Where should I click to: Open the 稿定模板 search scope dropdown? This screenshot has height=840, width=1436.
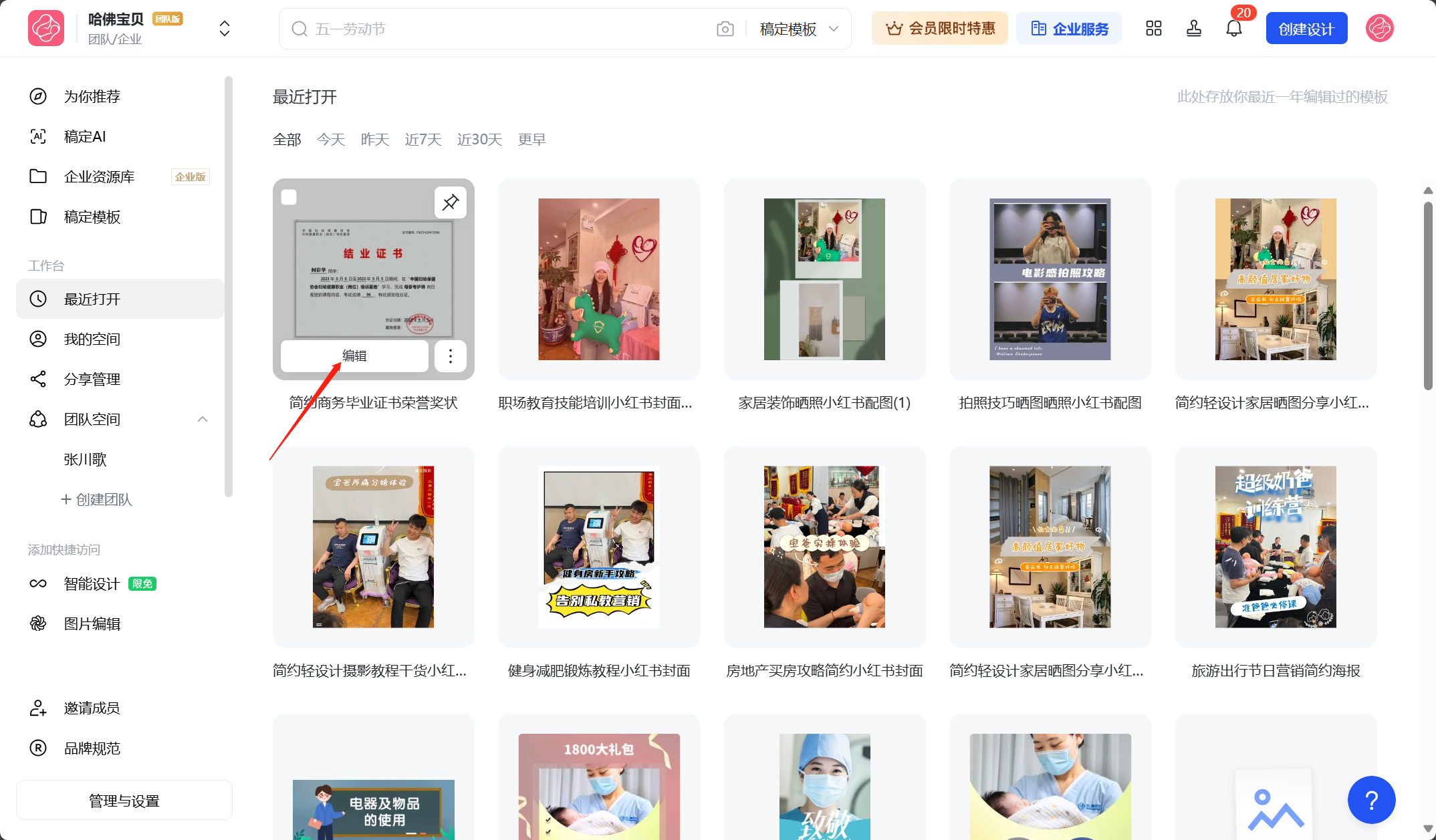pyautogui.click(x=799, y=29)
